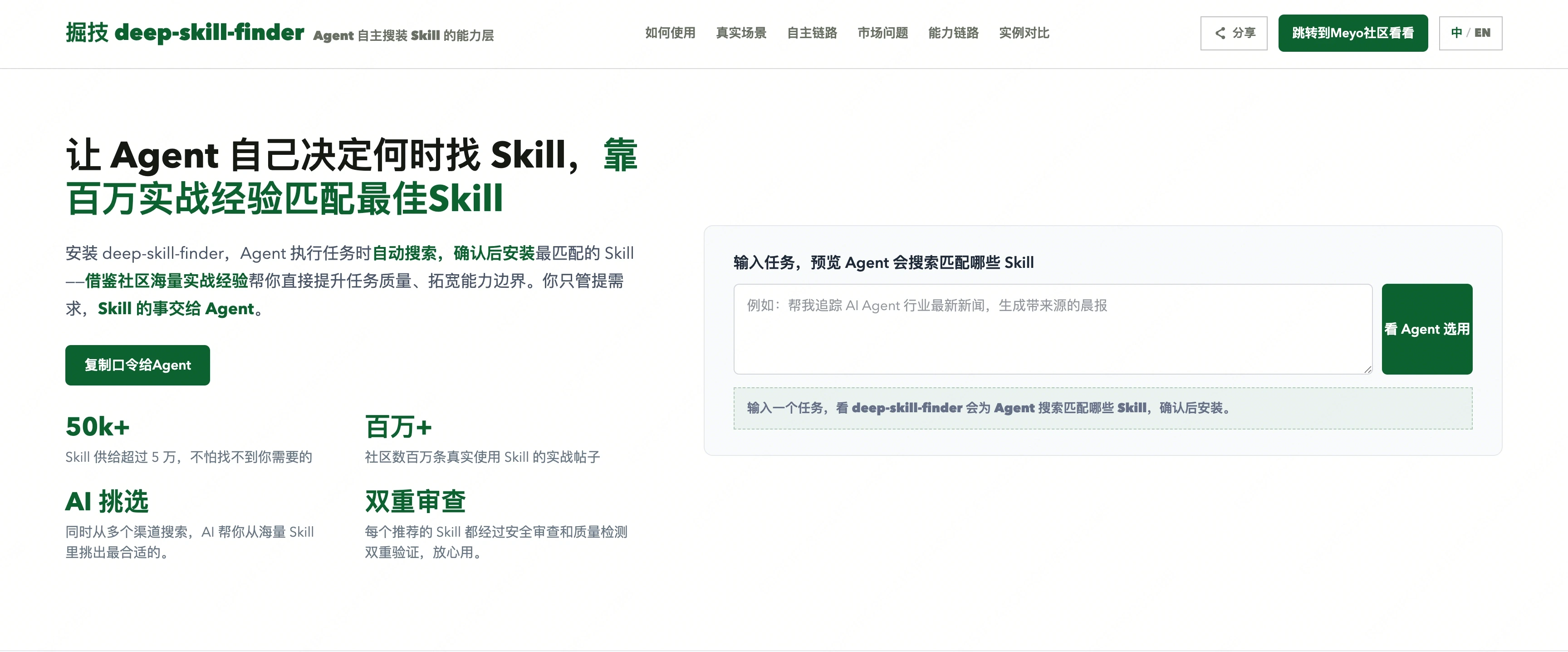The height and width of the screenshot is (652, 1568).
Task: Open the 如何使用 nav section
Action: tap(670, 33)
